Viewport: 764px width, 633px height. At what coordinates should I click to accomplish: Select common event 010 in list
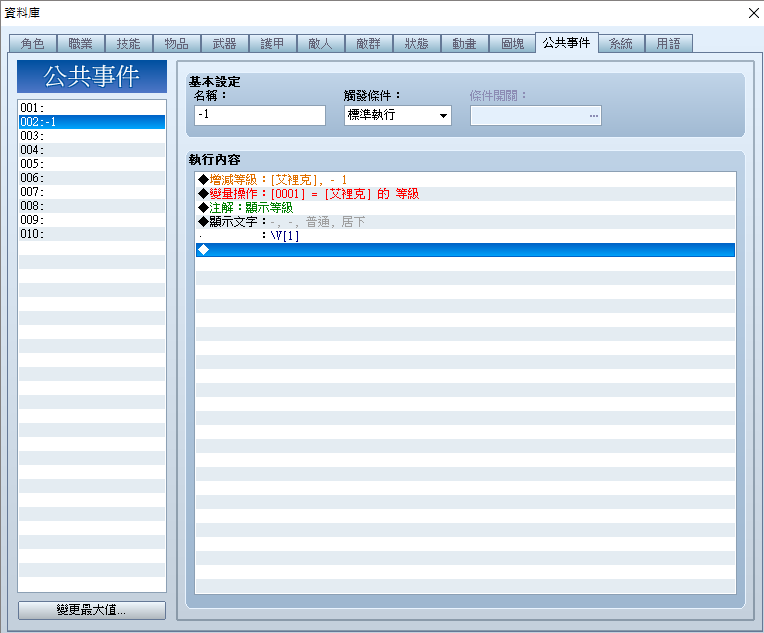92,234
